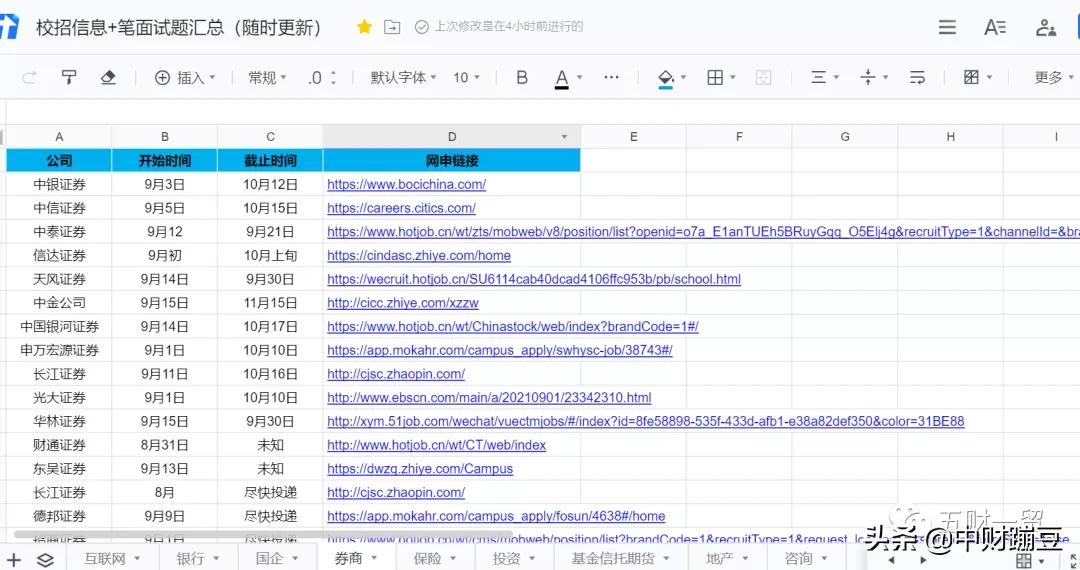
Task: Click the borders grid icon
Action: tap(715, 77)
